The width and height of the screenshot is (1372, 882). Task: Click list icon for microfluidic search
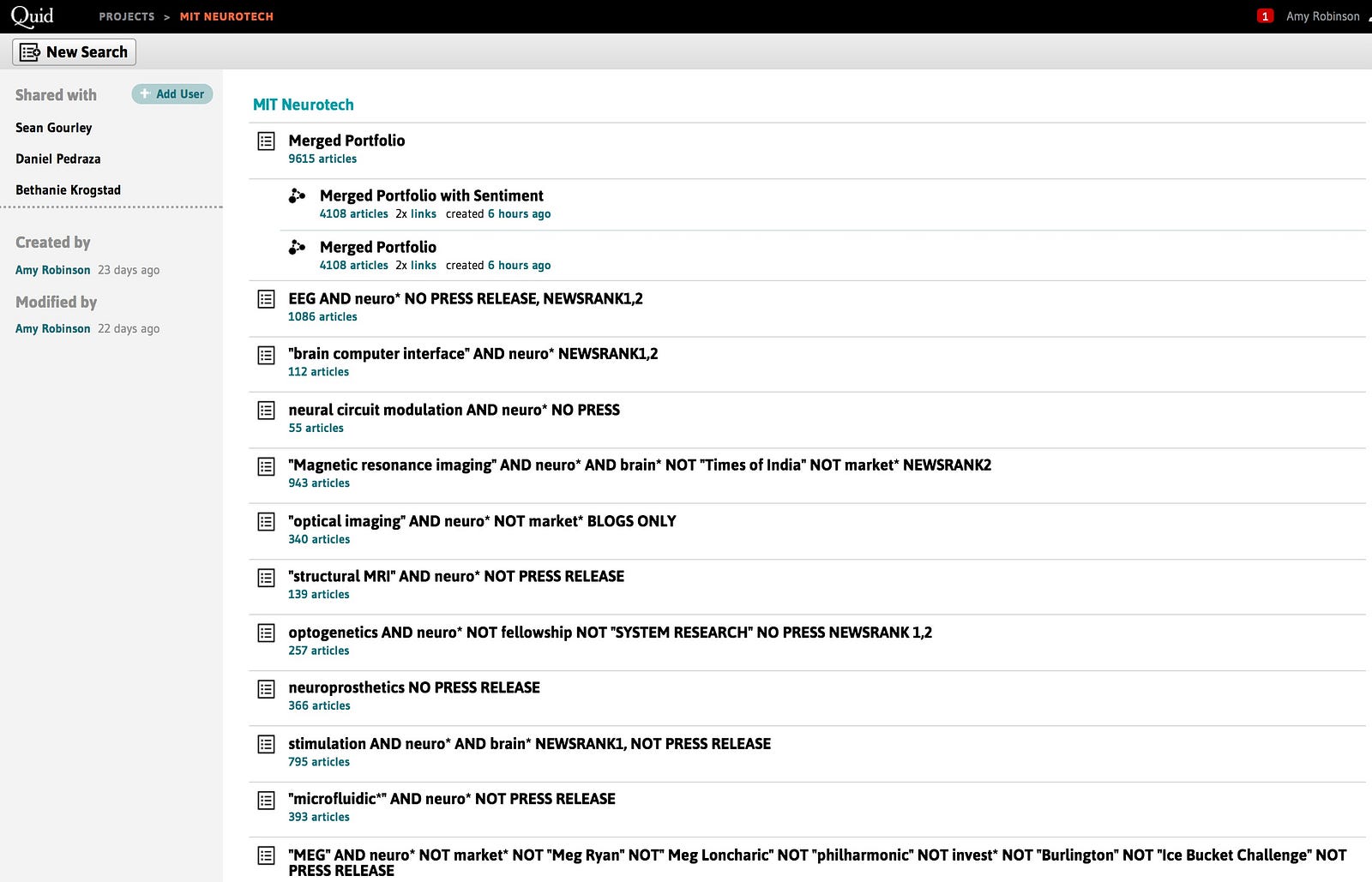(x=267, y=801)
